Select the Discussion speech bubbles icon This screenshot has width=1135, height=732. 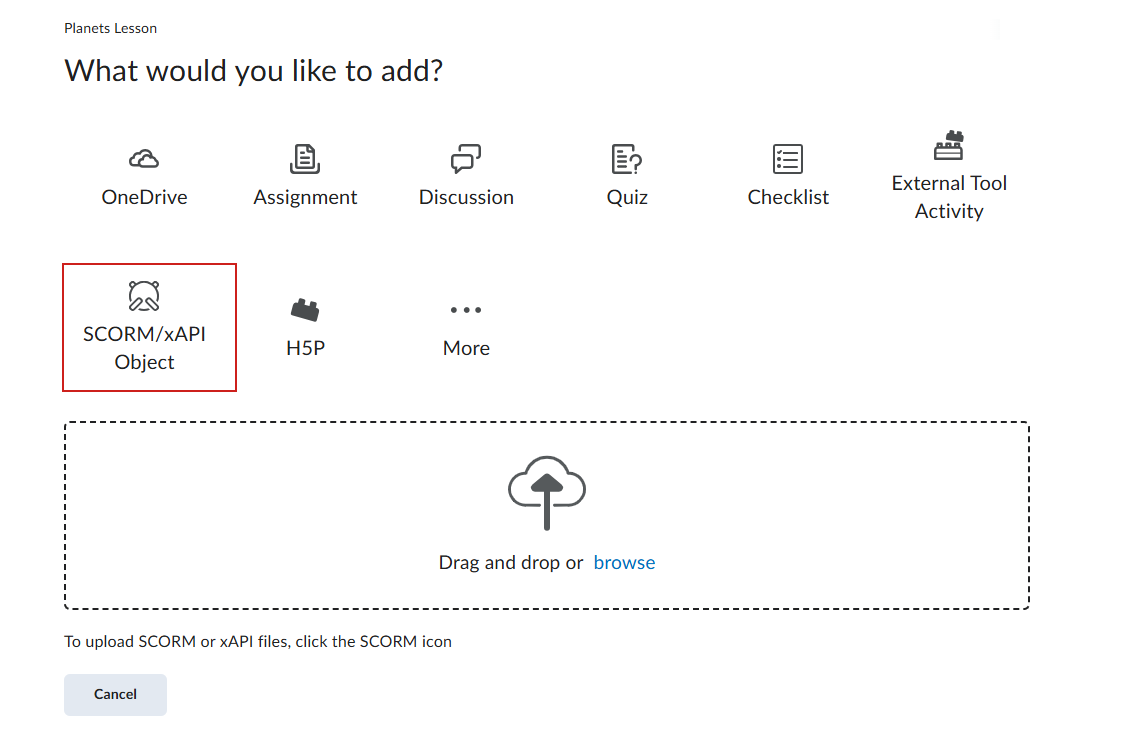pyautogui.click(x=466, y=159)
